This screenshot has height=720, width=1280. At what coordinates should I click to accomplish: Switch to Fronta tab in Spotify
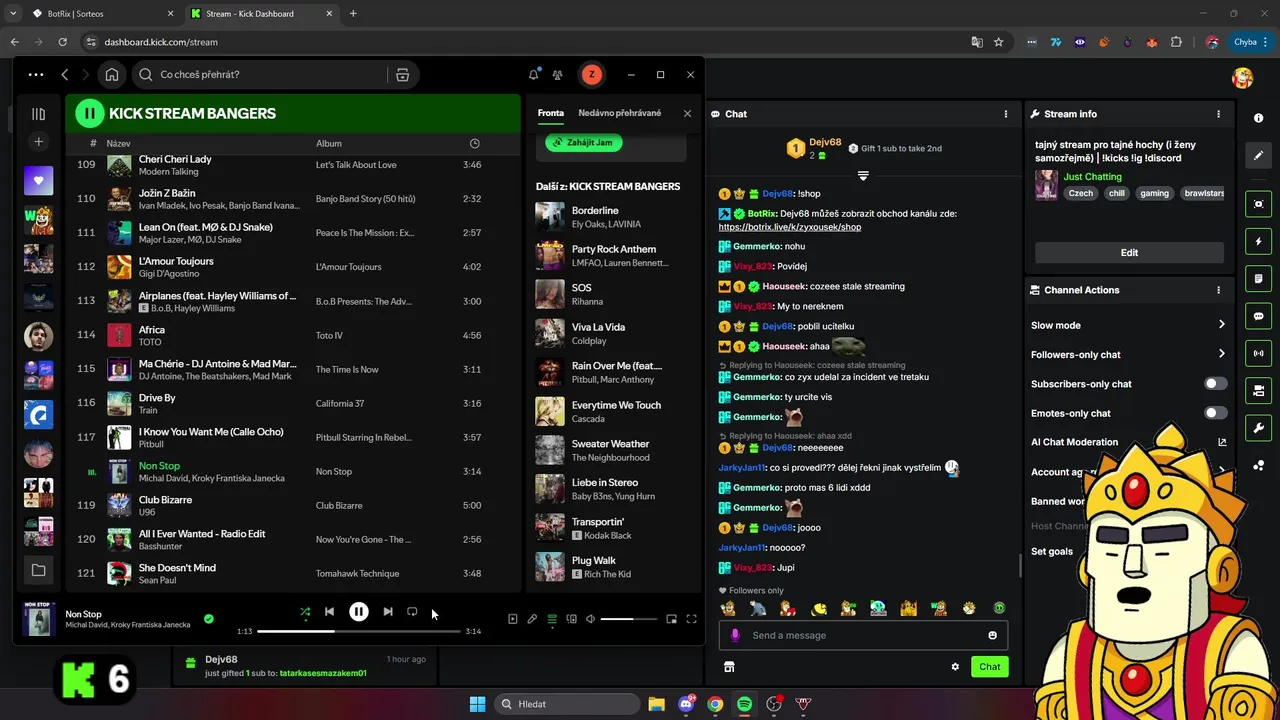coord(551,113)
